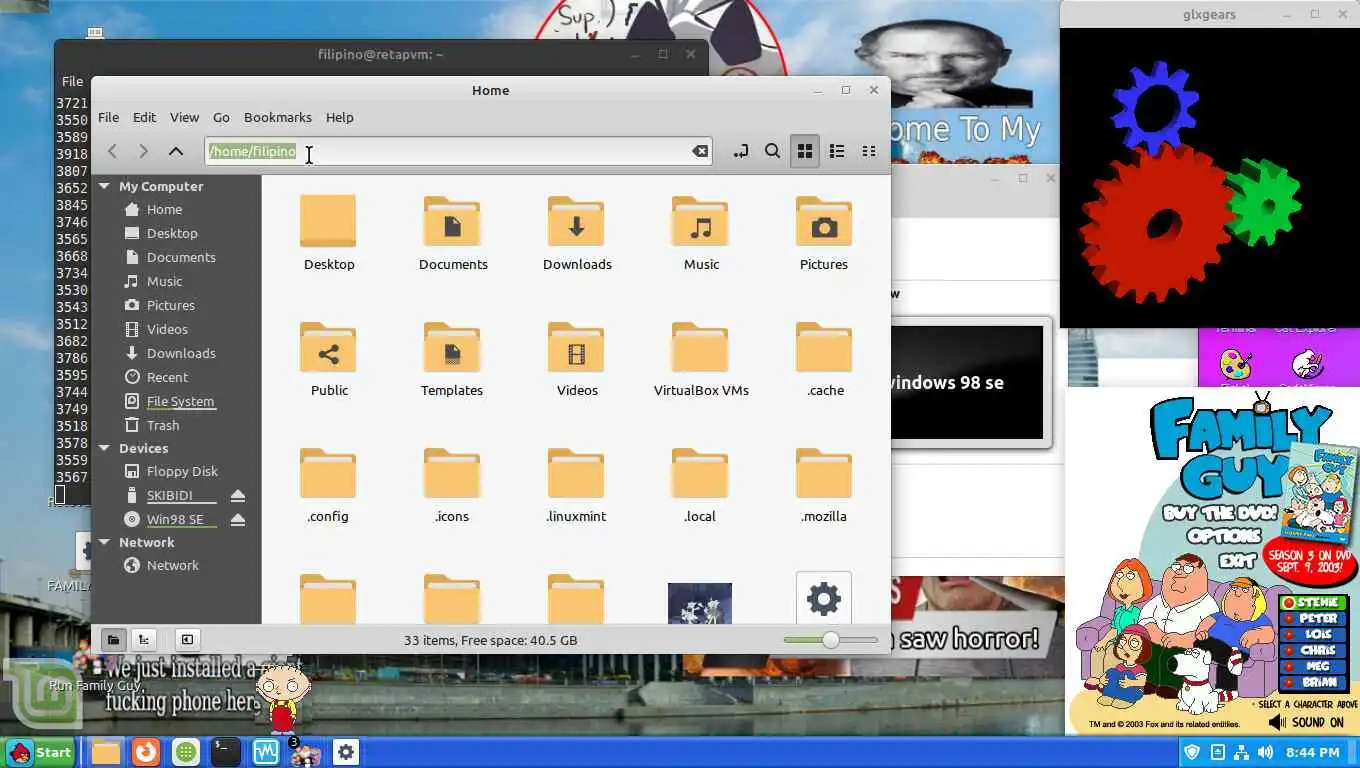Open Firefox from the taskbar
The width and height of the screenshot is (1360, 768).
click(146, 752)
